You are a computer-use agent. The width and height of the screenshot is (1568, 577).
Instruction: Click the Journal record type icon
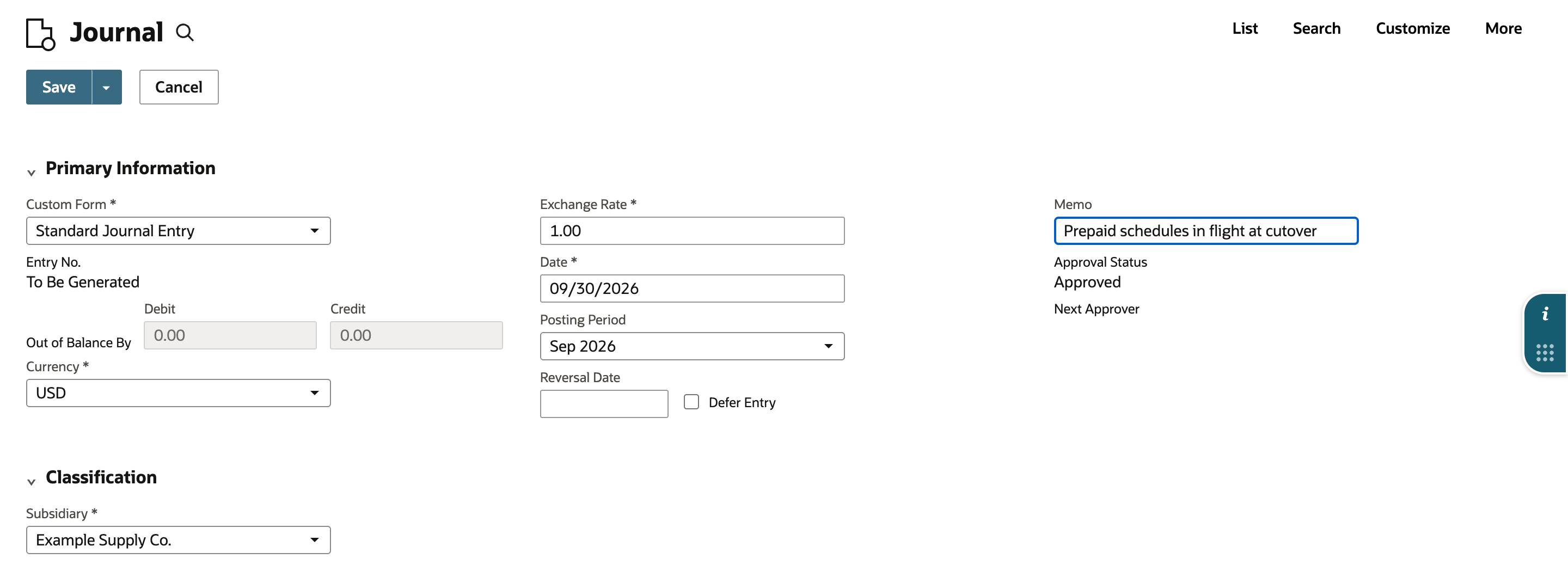pos(40,34)
